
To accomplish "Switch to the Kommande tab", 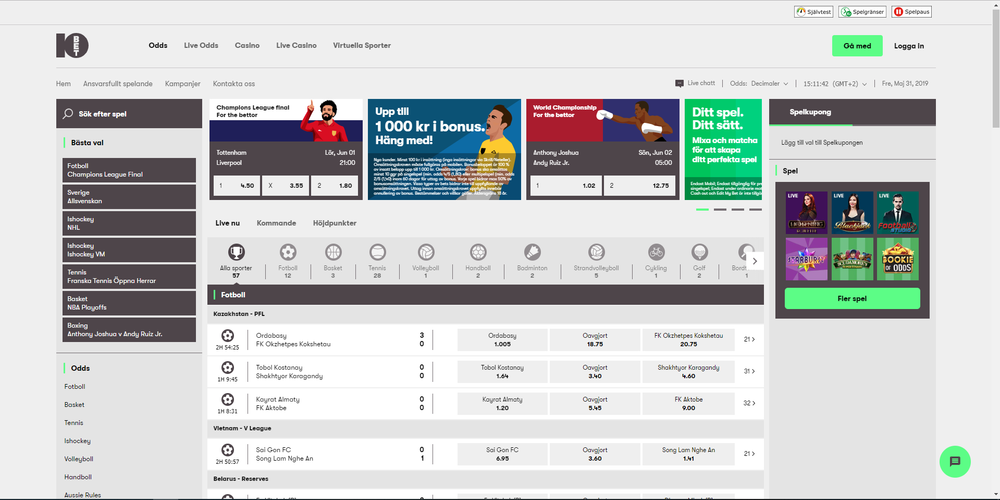I will pyautogui.click(x=276, y=223).
